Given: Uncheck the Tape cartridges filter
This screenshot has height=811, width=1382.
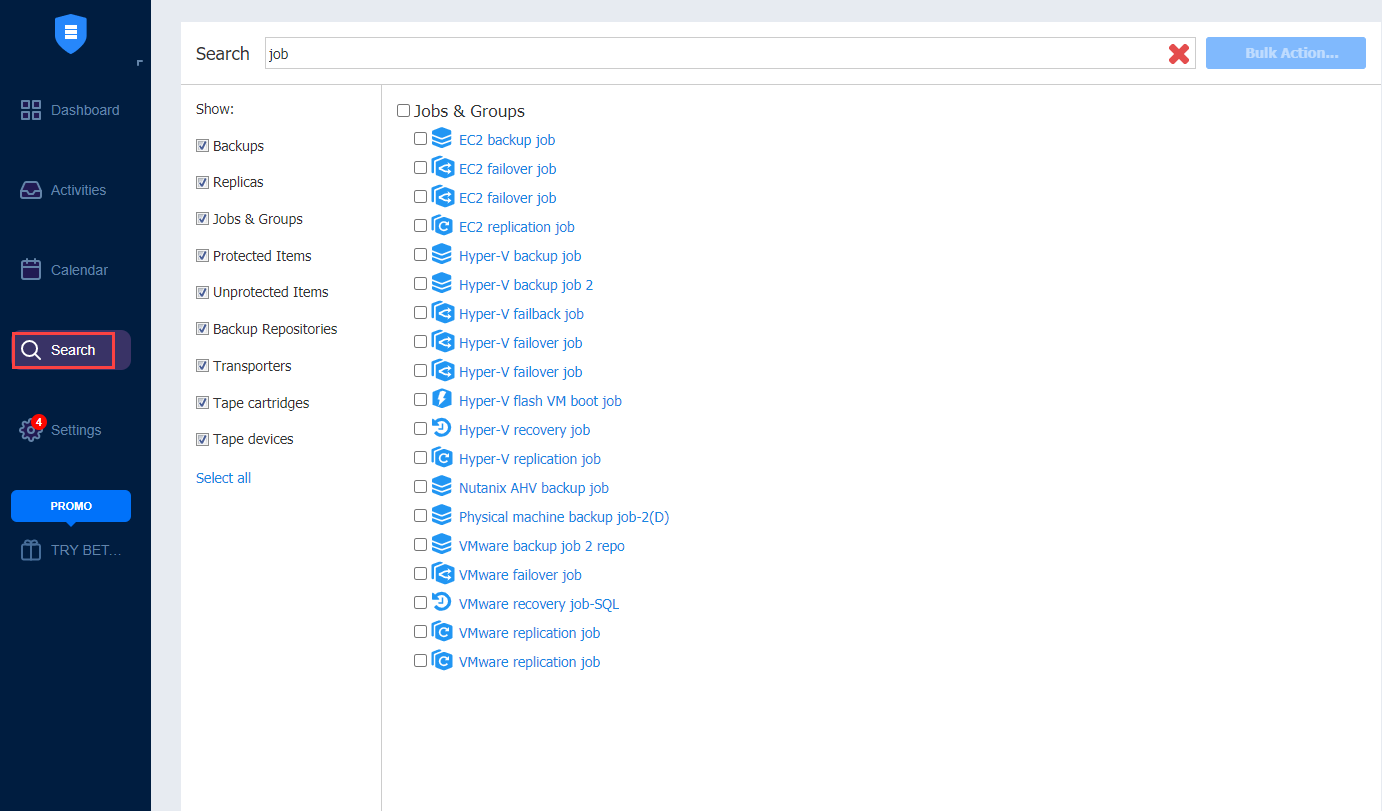Looking at the screenshot, I should coord(203,403).
